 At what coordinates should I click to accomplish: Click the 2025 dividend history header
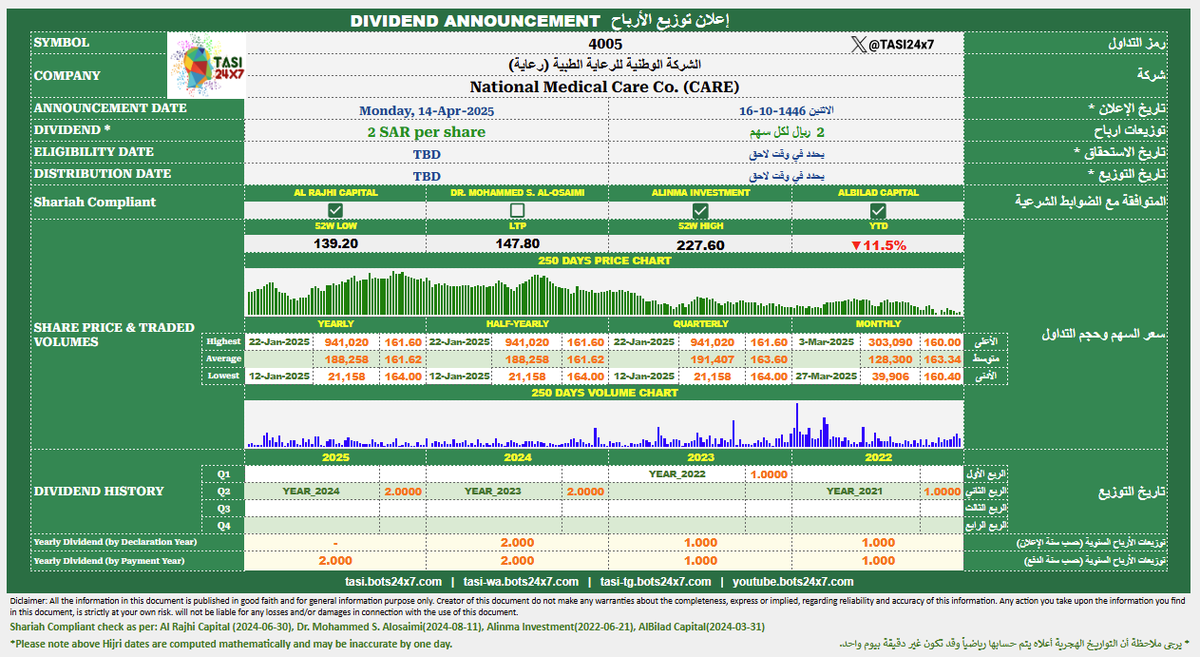coord(335,456)
